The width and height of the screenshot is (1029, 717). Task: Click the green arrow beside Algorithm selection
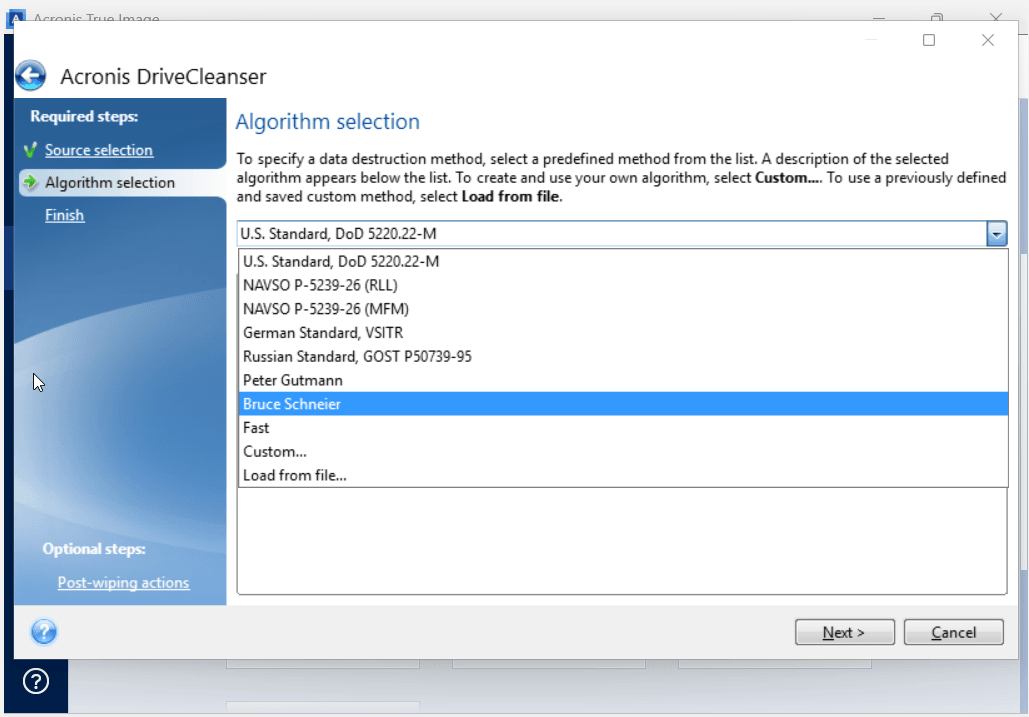point(30,182)
